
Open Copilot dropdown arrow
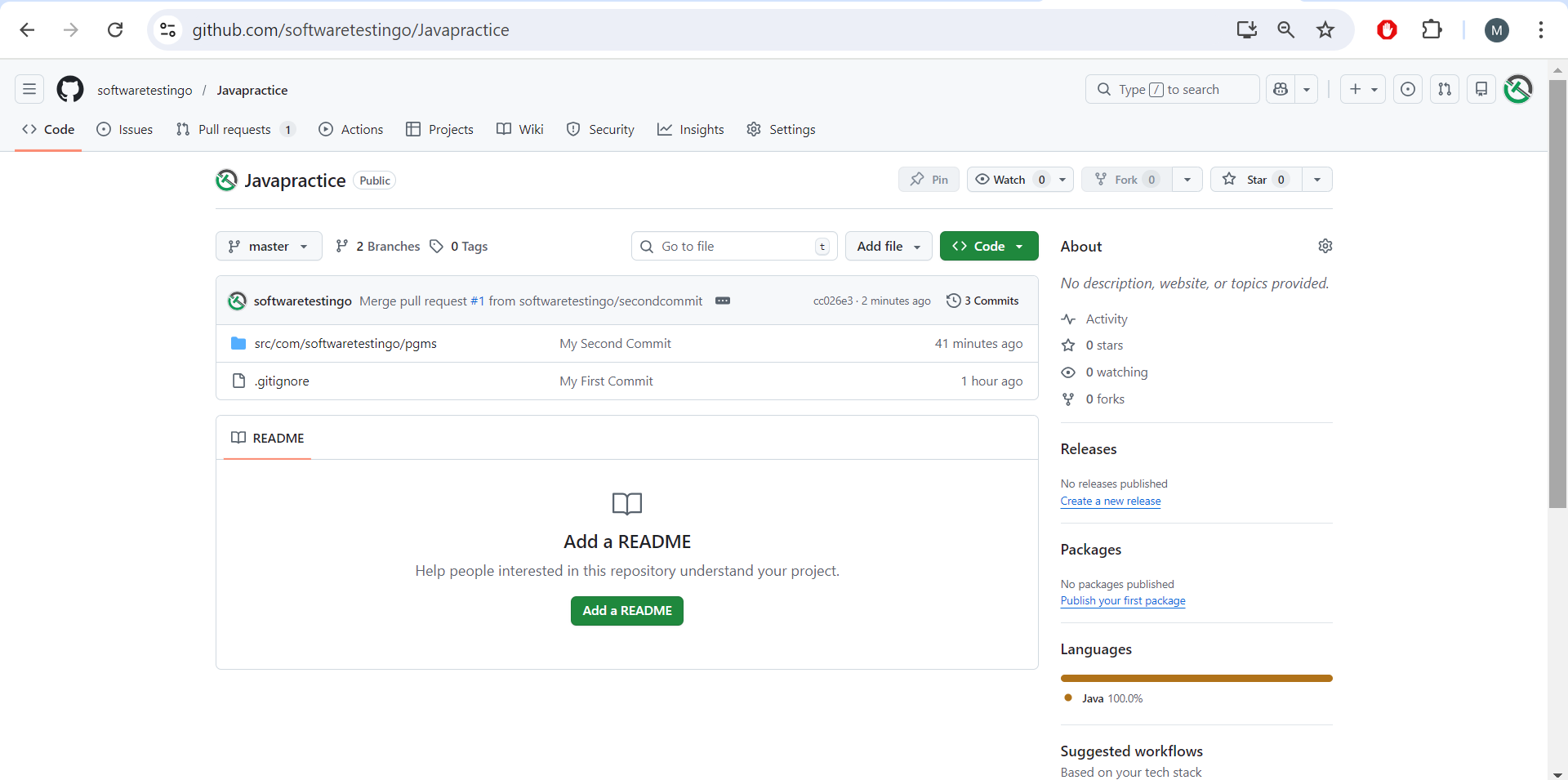click(1307, 89)
